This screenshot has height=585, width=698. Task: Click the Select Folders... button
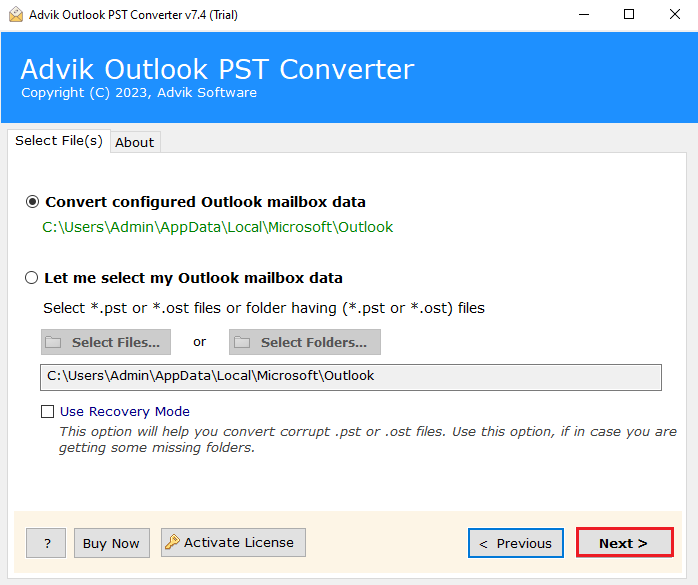tap(305, 342)
